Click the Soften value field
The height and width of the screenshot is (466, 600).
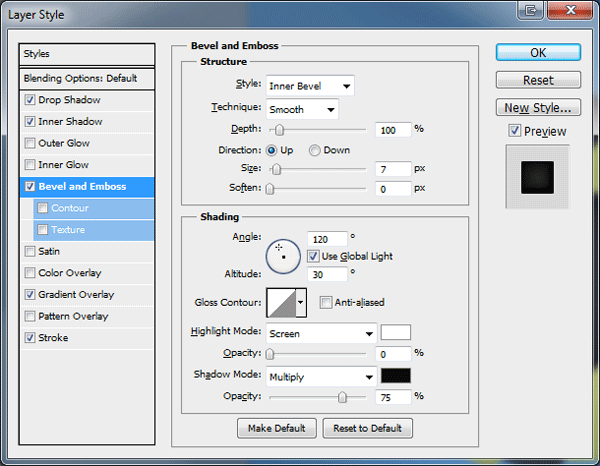393,189
